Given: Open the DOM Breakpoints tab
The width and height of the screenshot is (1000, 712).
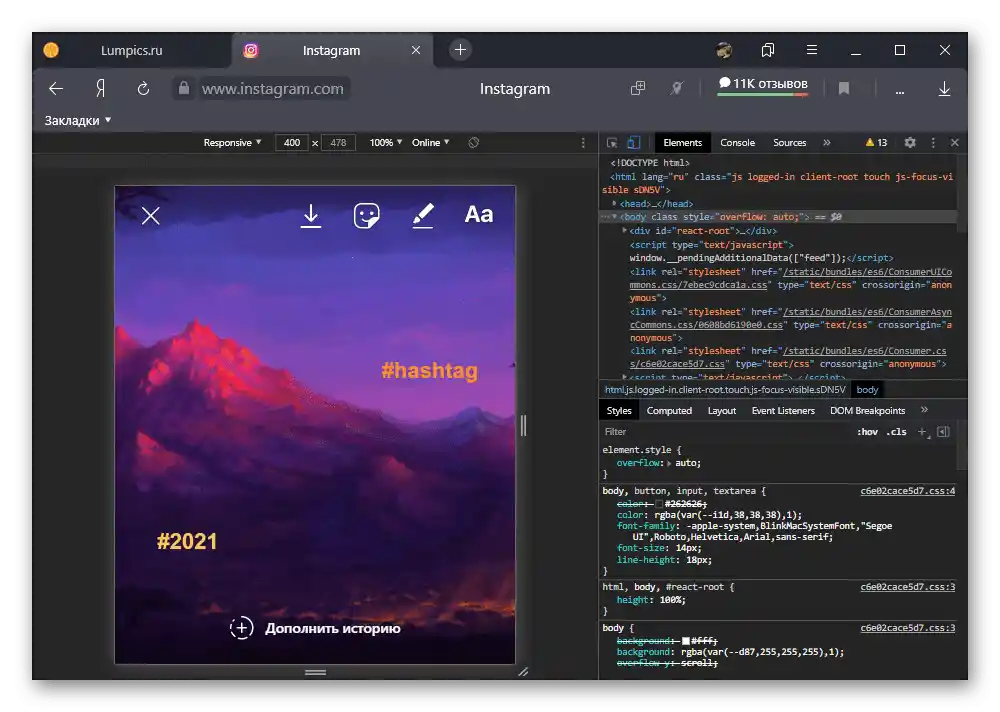Looking at the screenshot, I should tap(867, 411).
